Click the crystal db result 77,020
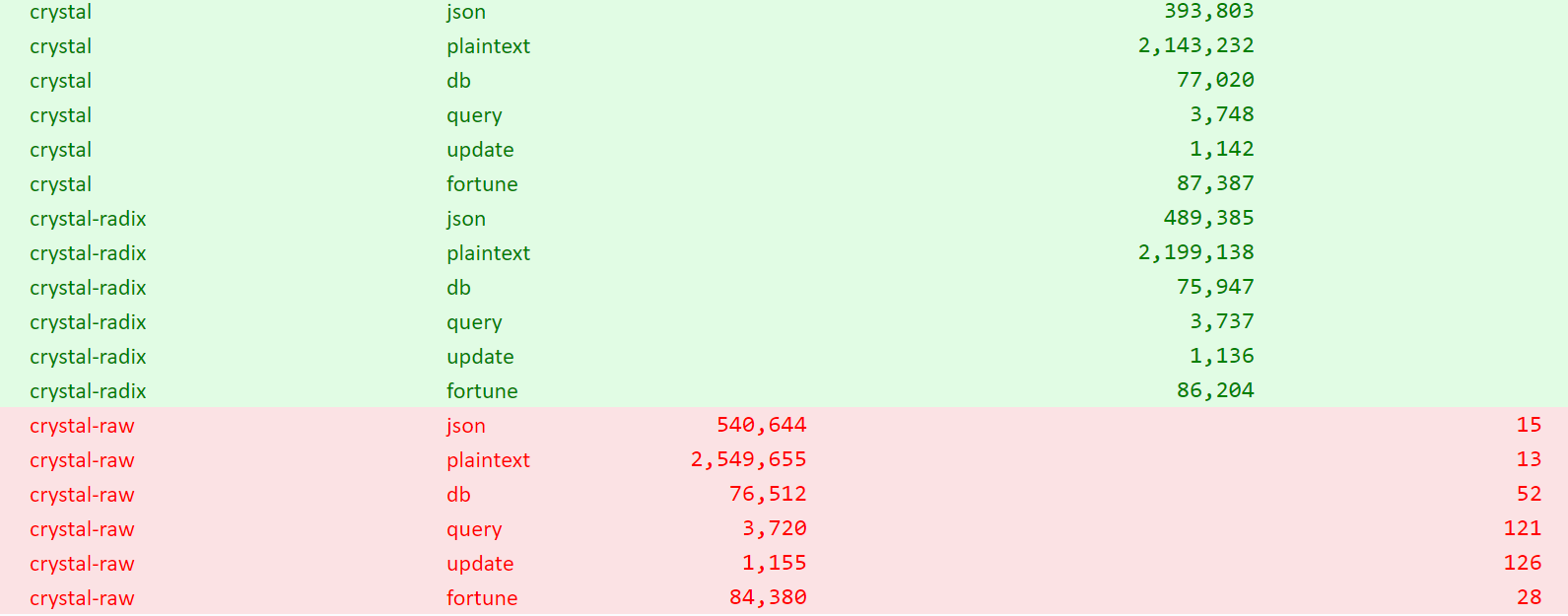1568x616 pixels. pyautogui.click(x=1215, y=80)
